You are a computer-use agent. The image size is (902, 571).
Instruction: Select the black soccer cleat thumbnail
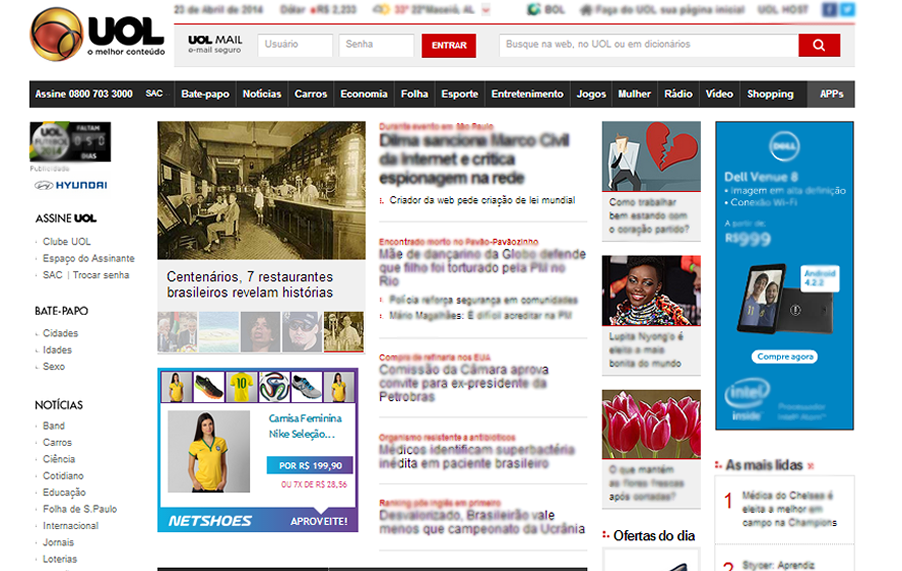click(209, 386)
